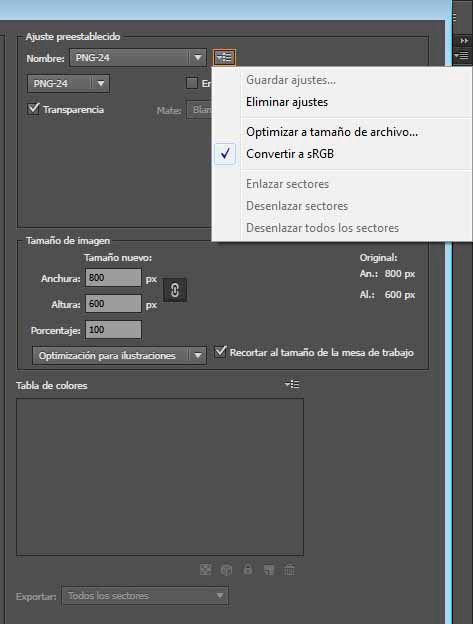473x624 pixels.
Task: Toggle the constrain proportions link icon
Action: click(x=175, y=290)
